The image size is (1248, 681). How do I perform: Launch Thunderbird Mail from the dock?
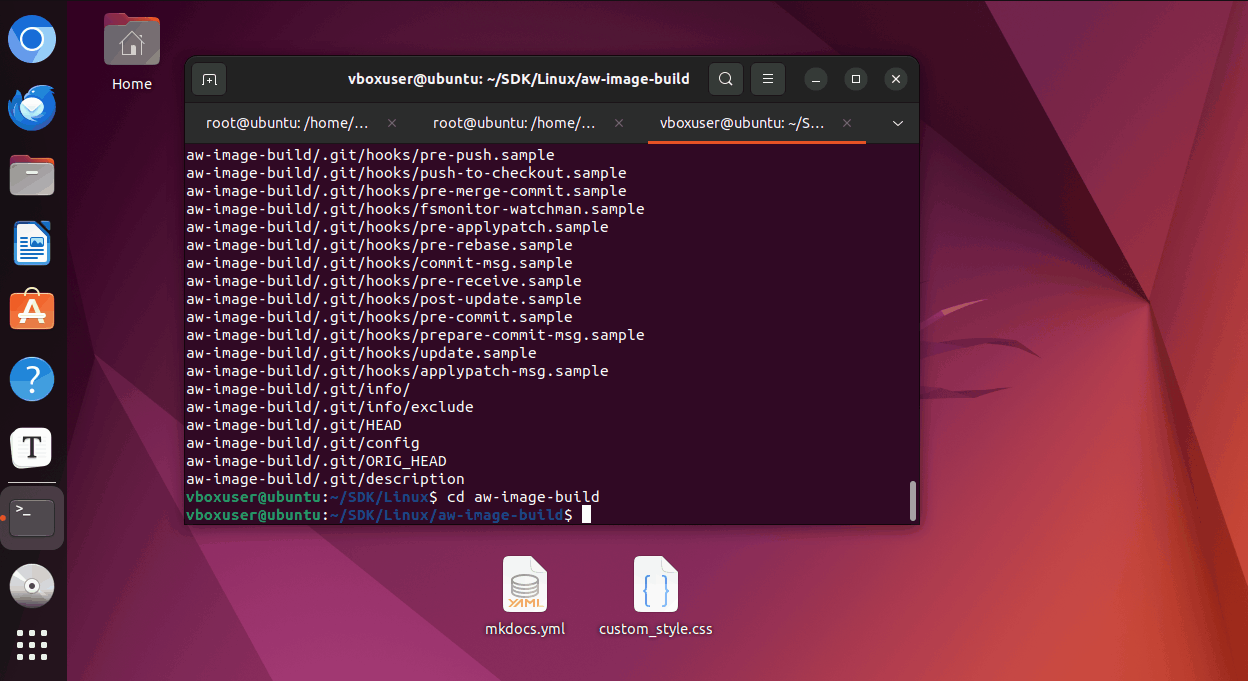point(32,107)
